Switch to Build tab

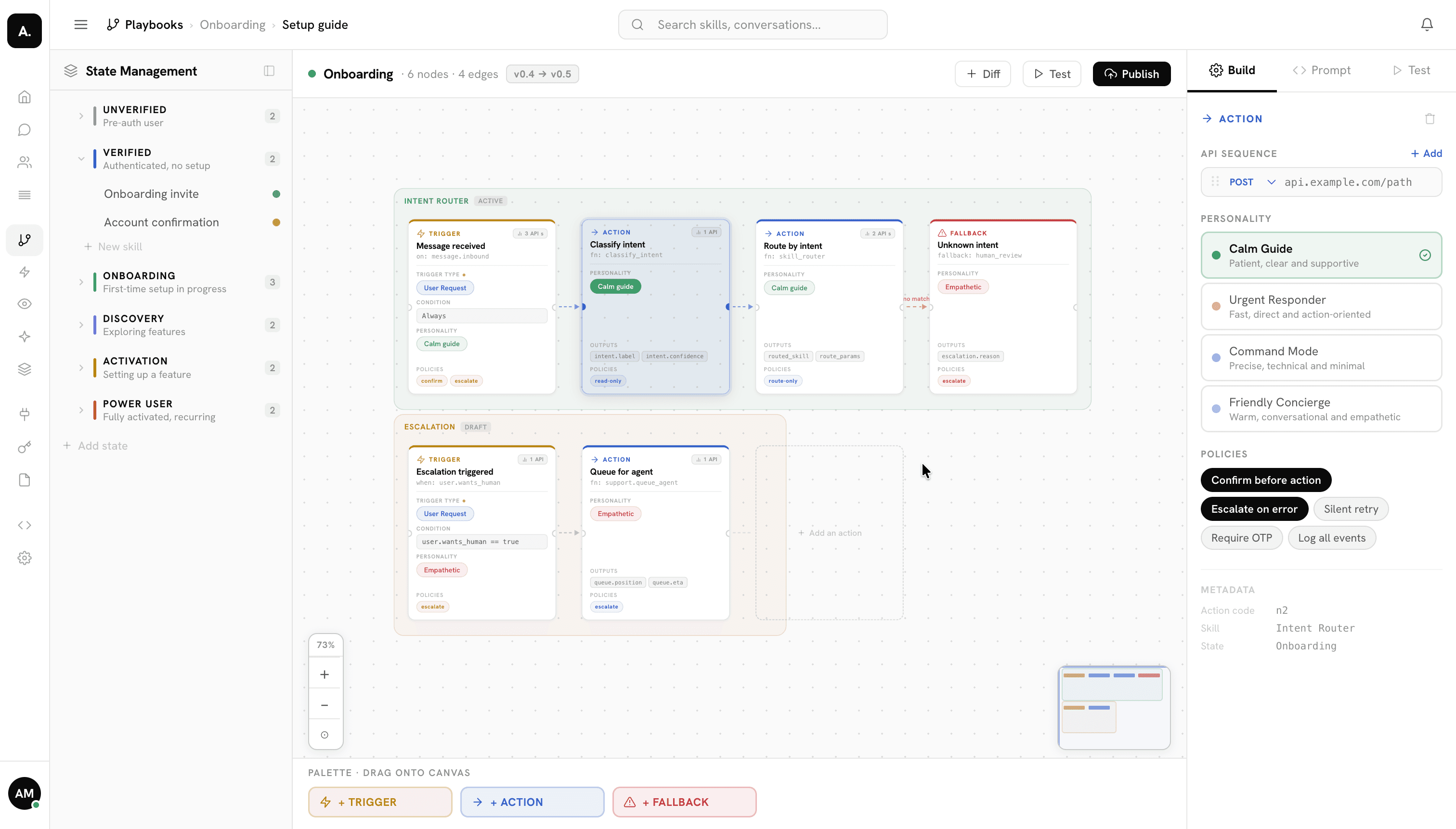click(x=1232, y=70)
